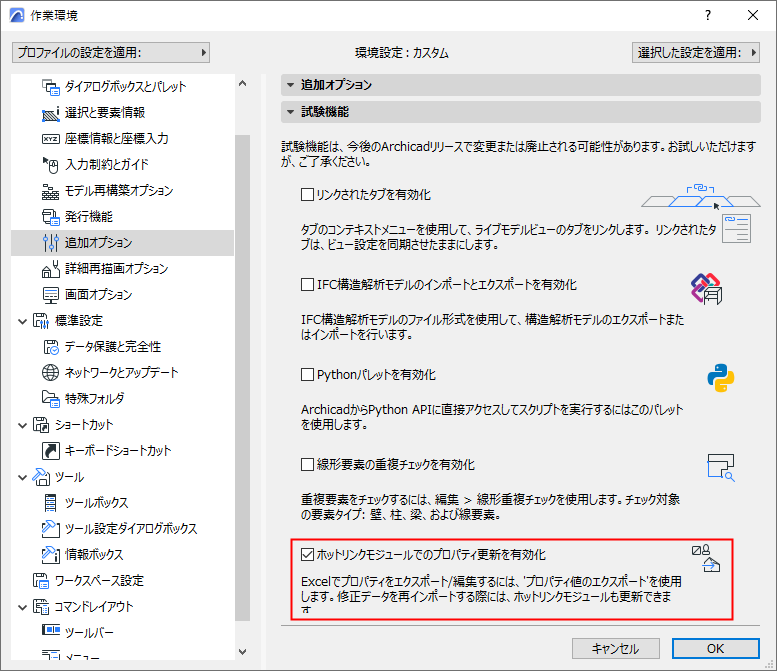Click the hotlink property update icon
777x671 pixels.
tap(706, 559)
